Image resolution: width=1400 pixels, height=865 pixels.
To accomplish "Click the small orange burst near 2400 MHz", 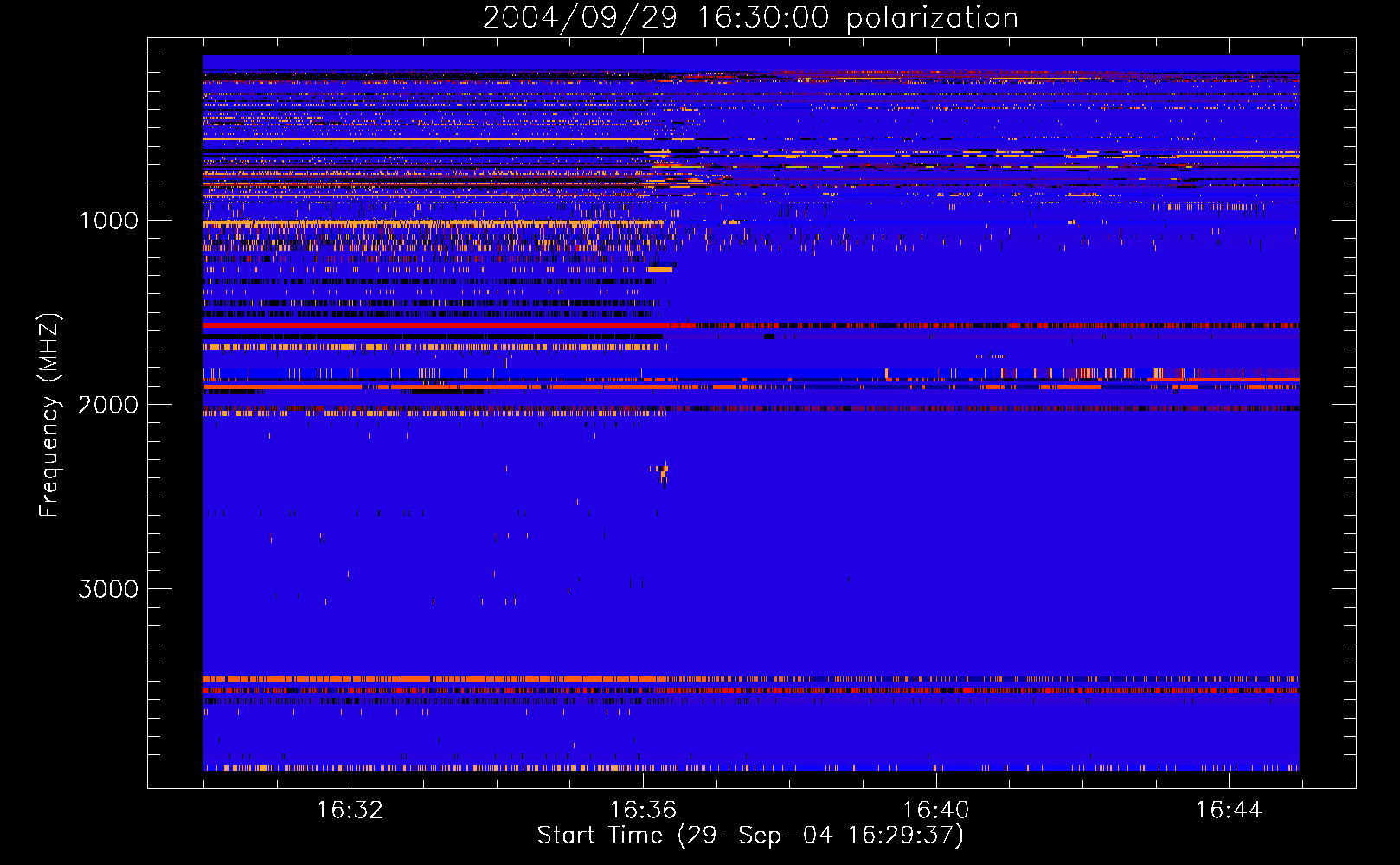I will (664, 473).
